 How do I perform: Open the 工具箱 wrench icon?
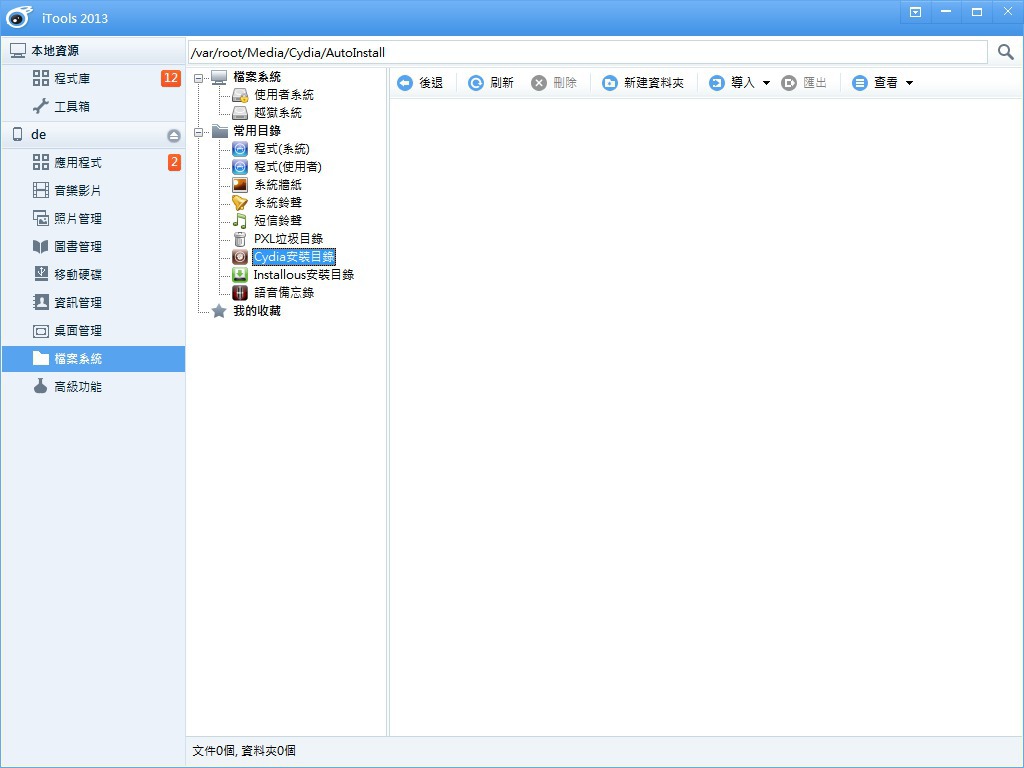coord(40,106)
